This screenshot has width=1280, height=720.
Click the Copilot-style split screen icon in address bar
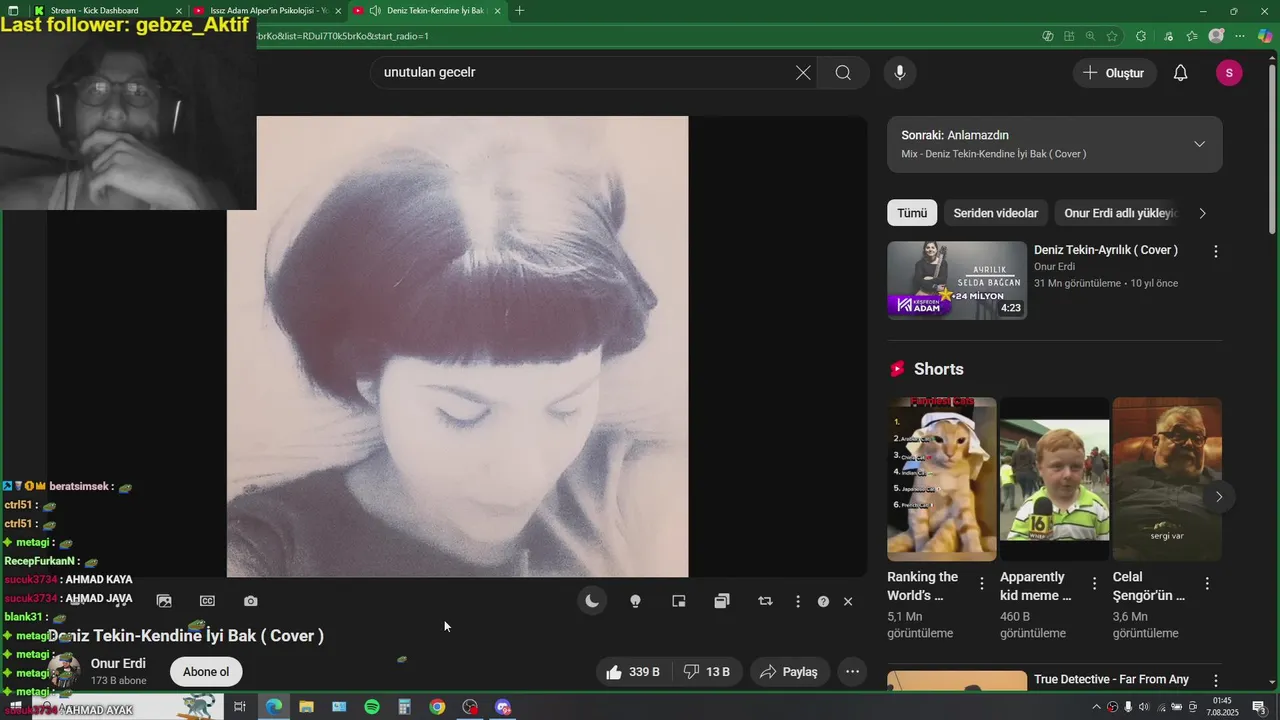pyautogui.click(x=1048, y=36)
